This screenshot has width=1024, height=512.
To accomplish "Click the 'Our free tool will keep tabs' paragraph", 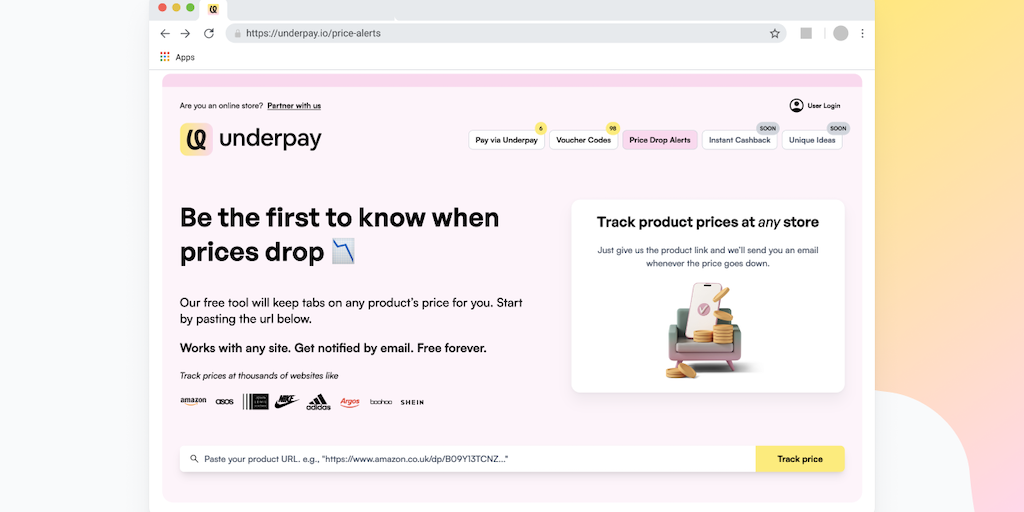I will coord(351,311).
